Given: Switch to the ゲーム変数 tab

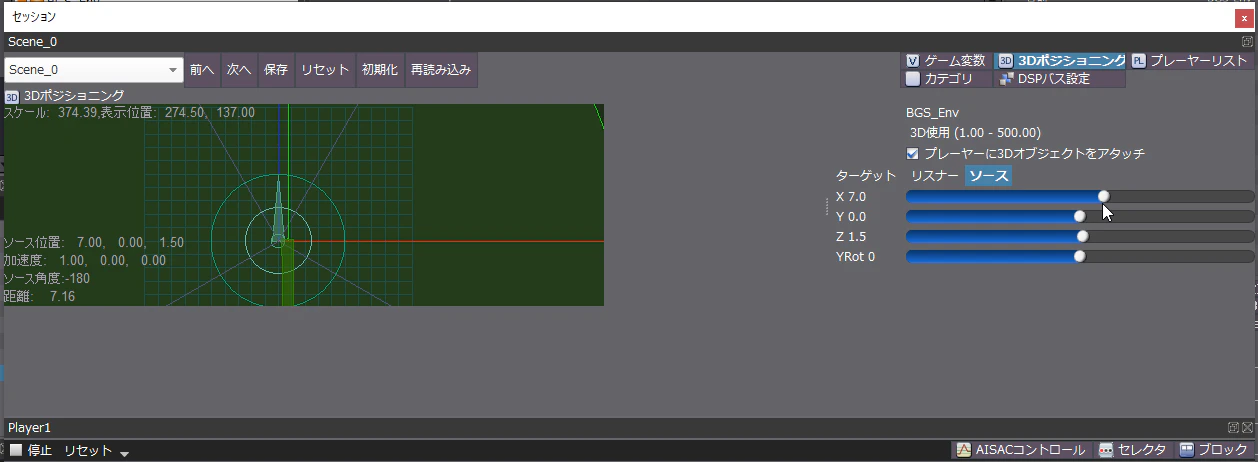Looking at the screenshot, I should [x=946, y=61].
